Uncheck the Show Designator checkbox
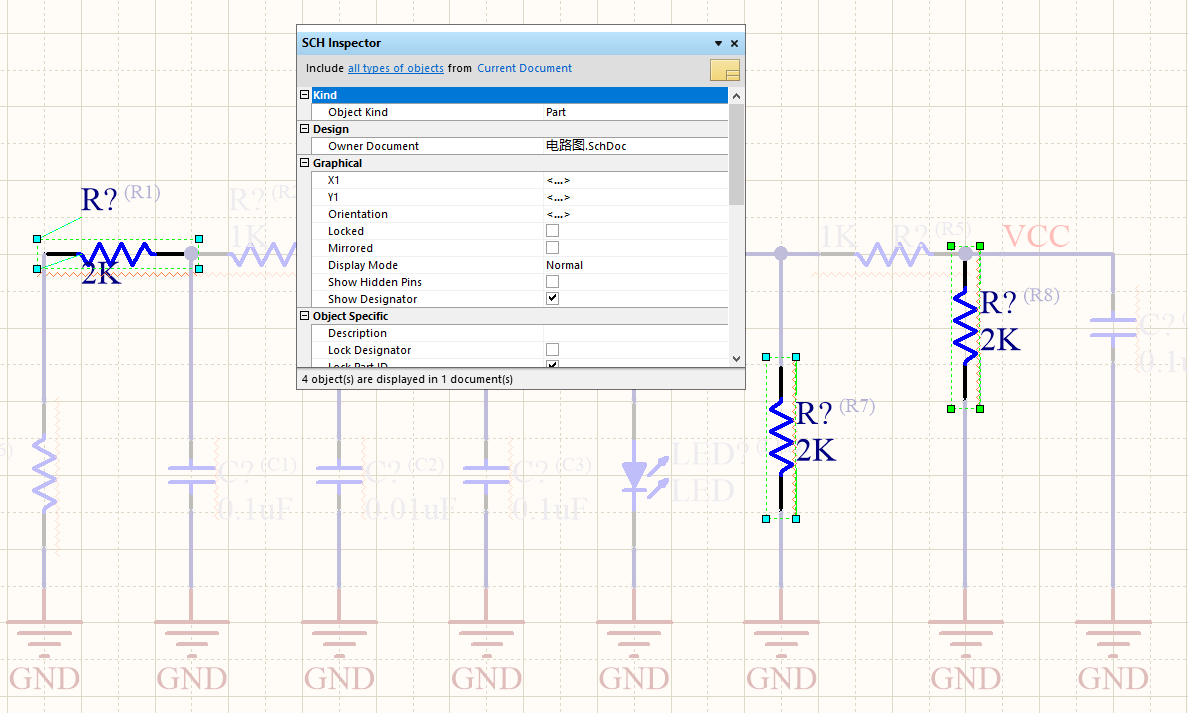The width and height of the screenshot is (1188, 713). pos(552,299)
